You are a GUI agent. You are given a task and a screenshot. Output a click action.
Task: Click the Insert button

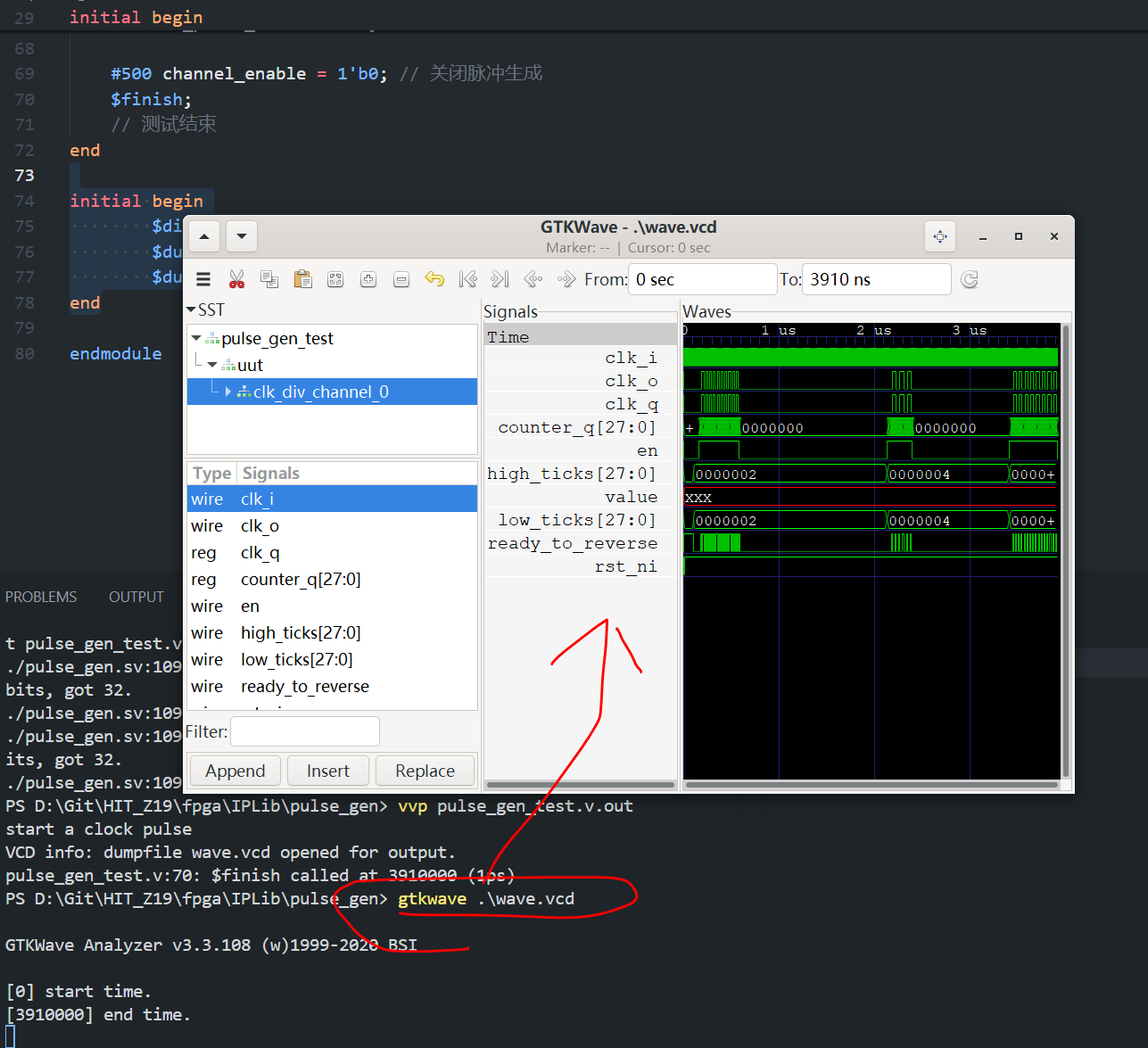pyautogui.click(x=328, y=771)
